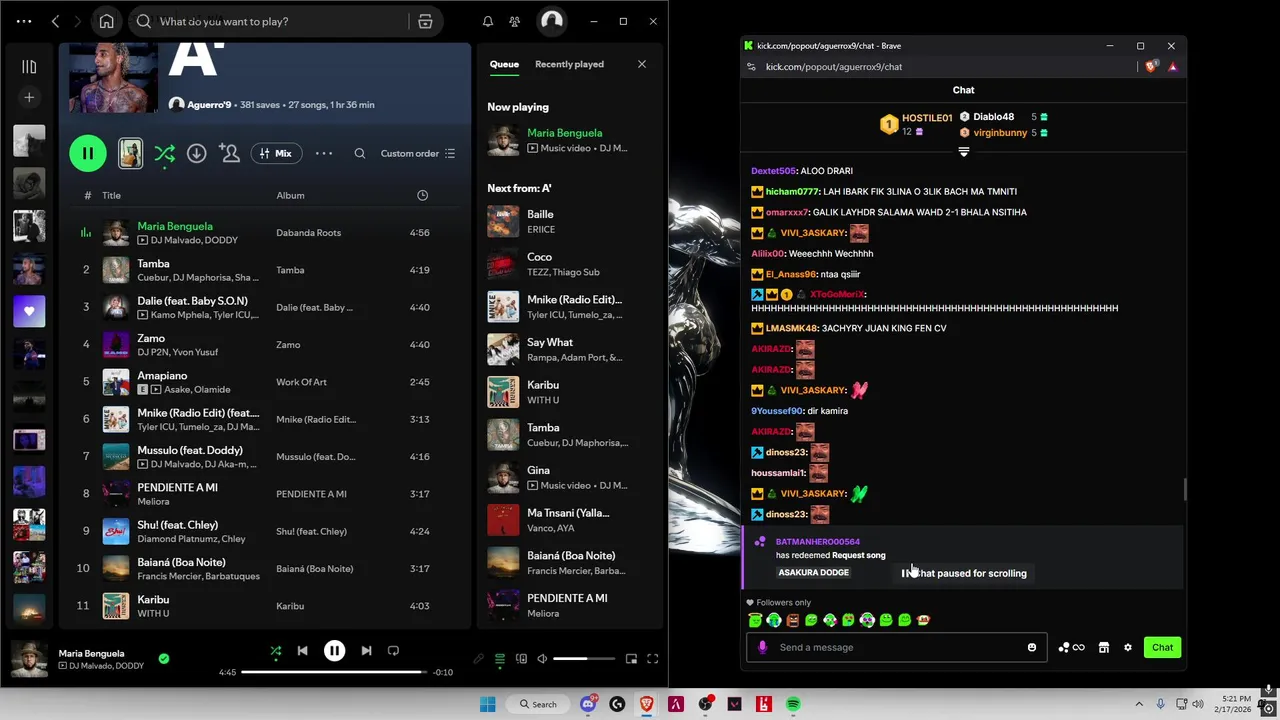The height and width of the screenshot is (720, 1280).
Task: Click Send a message input in Kick chat
Action: pos(896,647)
